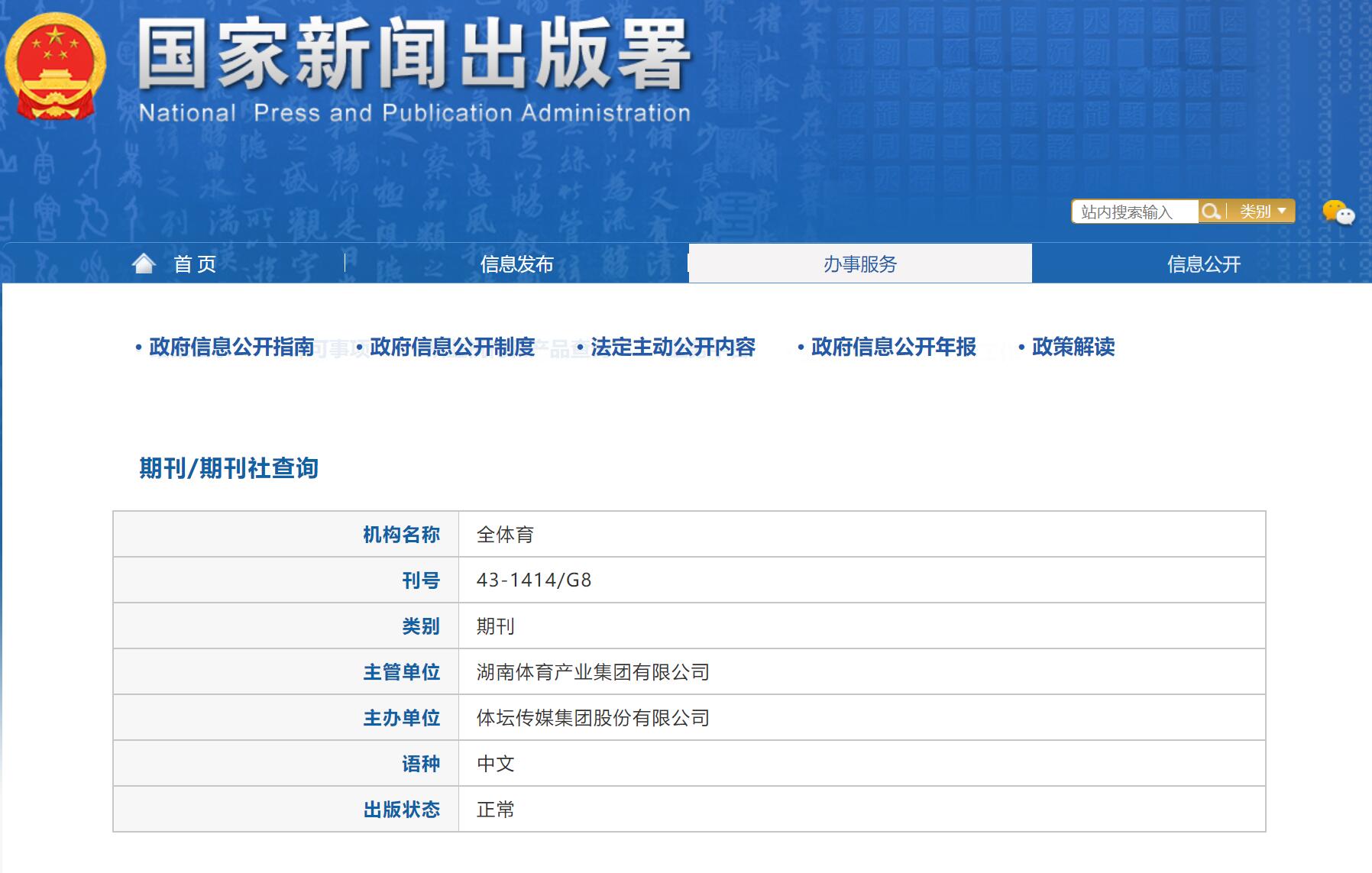Image resolution: width=1372 pixels, height=873 pixels.
Task: Switch to the 信息公开 tab
Action: [x=1205, y=264]
